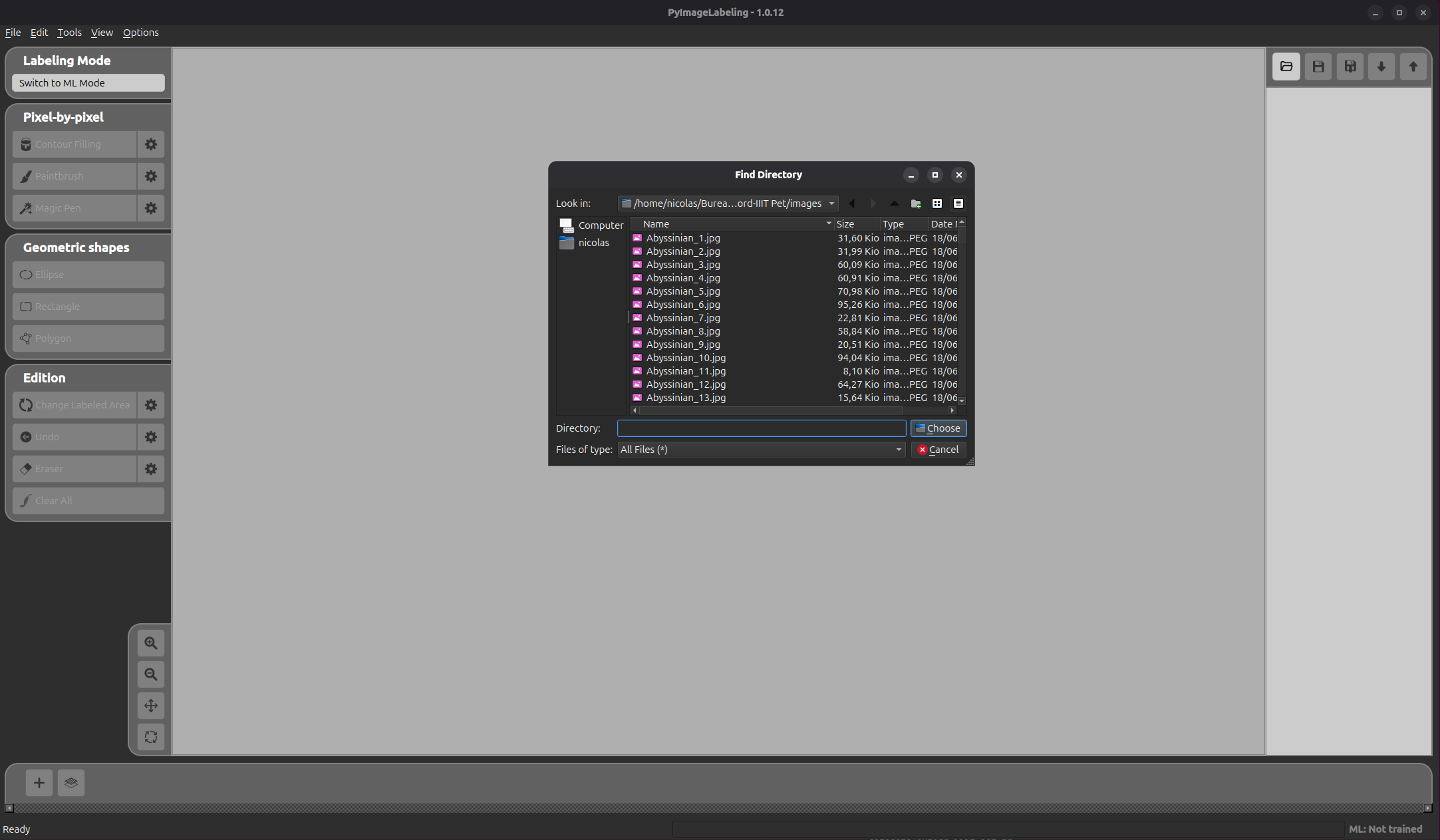
Task: Open Change Labeled Area settings gear
Action: point(151,405)
